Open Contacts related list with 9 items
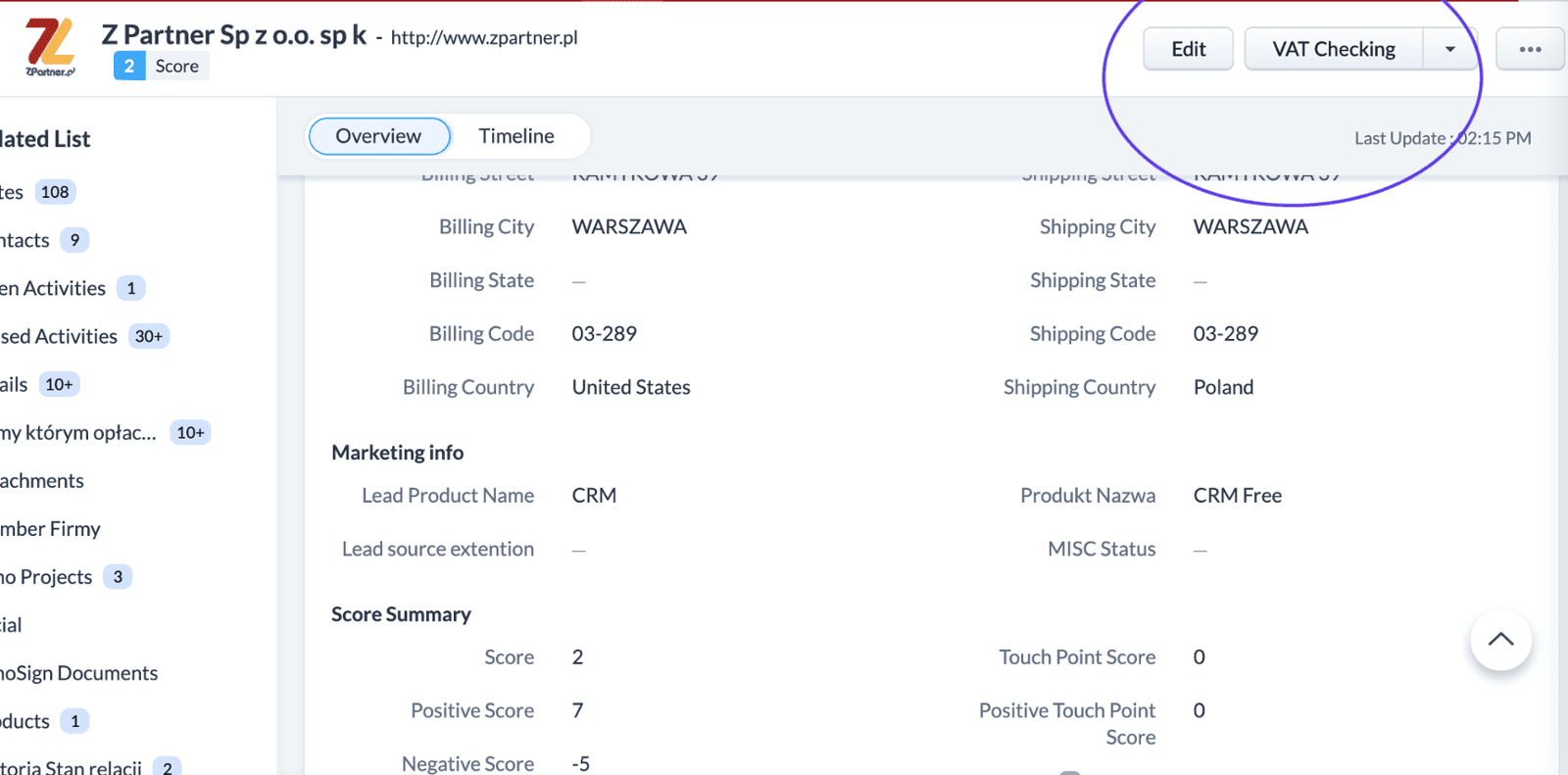This screenshot has height=775, width=1568. pos(44,240)
